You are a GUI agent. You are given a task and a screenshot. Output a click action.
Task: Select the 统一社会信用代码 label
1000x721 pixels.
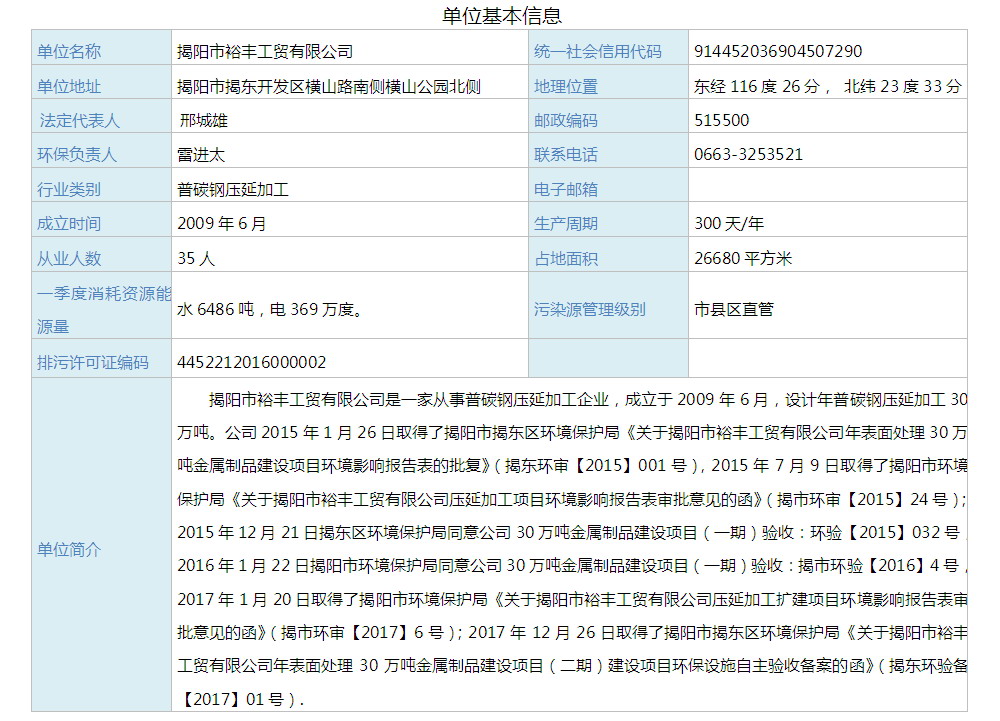point(598,52)
